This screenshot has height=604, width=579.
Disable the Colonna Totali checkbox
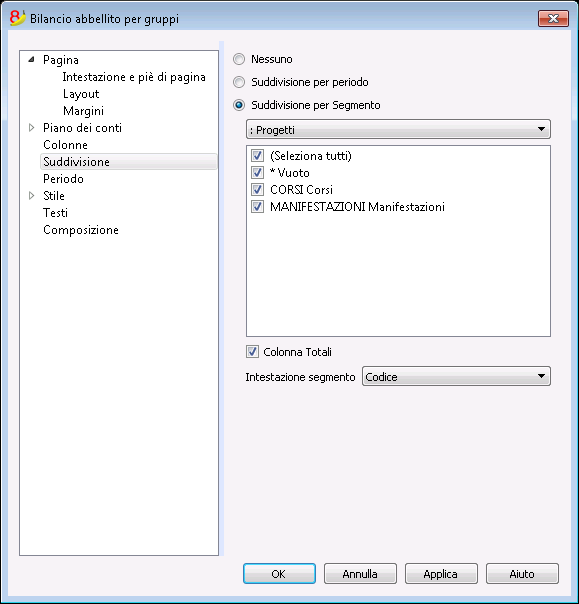click(x=252, y=352)
